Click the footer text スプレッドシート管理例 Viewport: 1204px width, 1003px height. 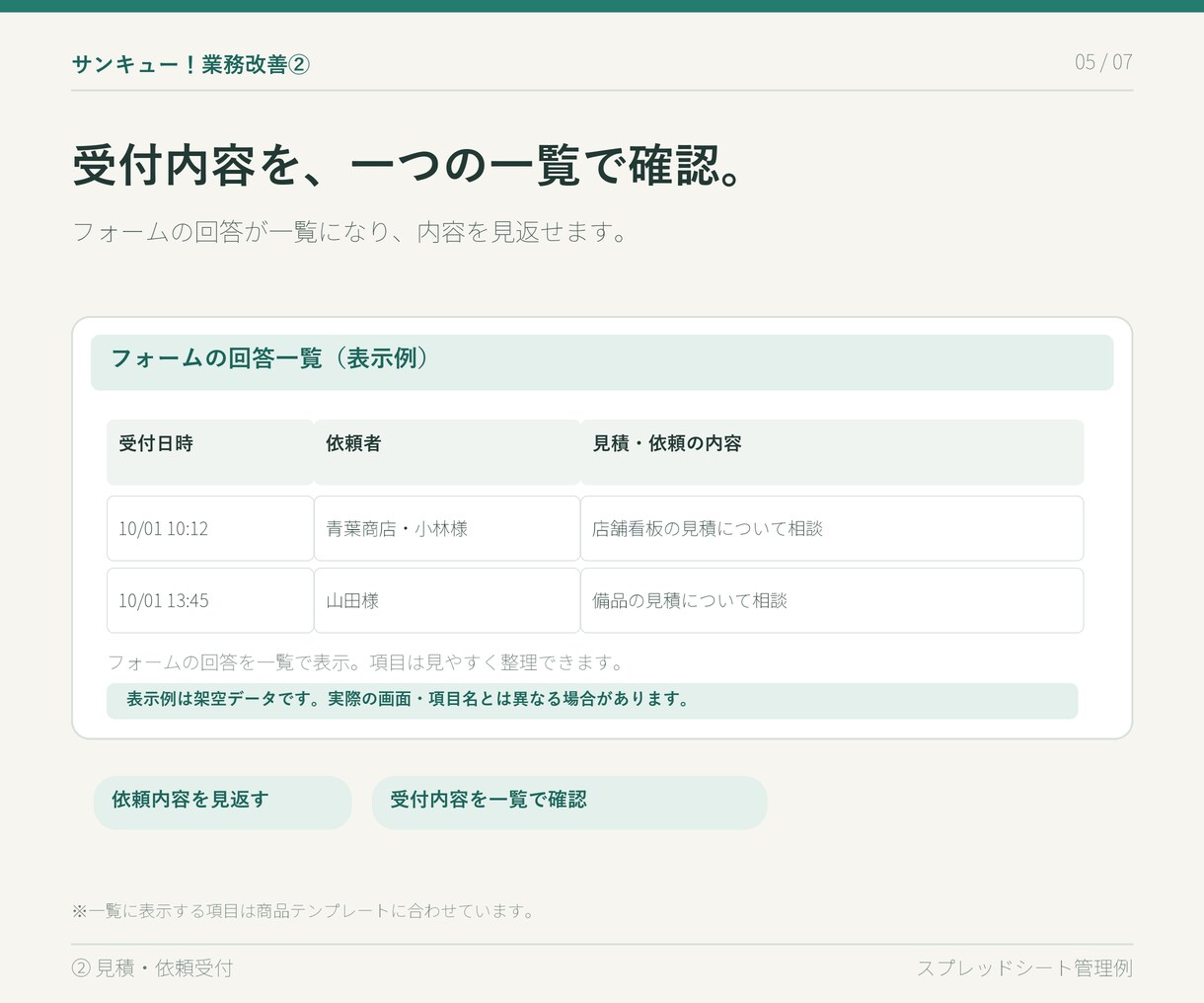(x=1024, y=967)
